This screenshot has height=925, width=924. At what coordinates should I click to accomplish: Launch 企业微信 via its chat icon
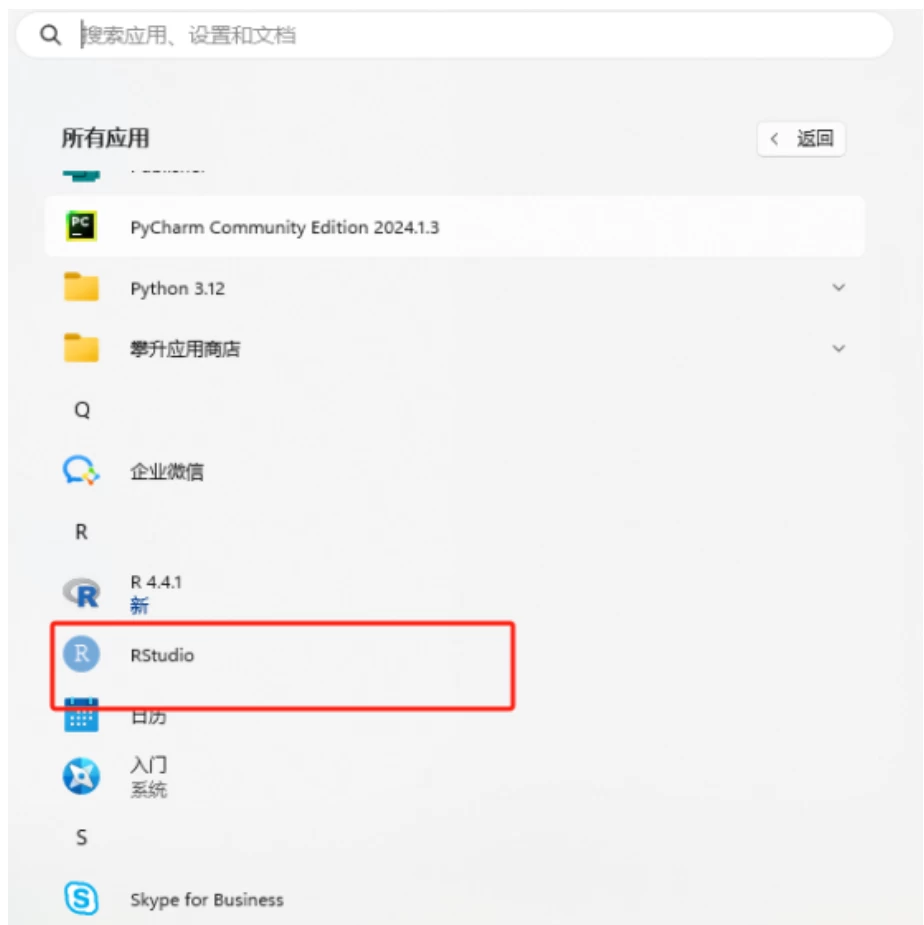[x=81, y=471]
